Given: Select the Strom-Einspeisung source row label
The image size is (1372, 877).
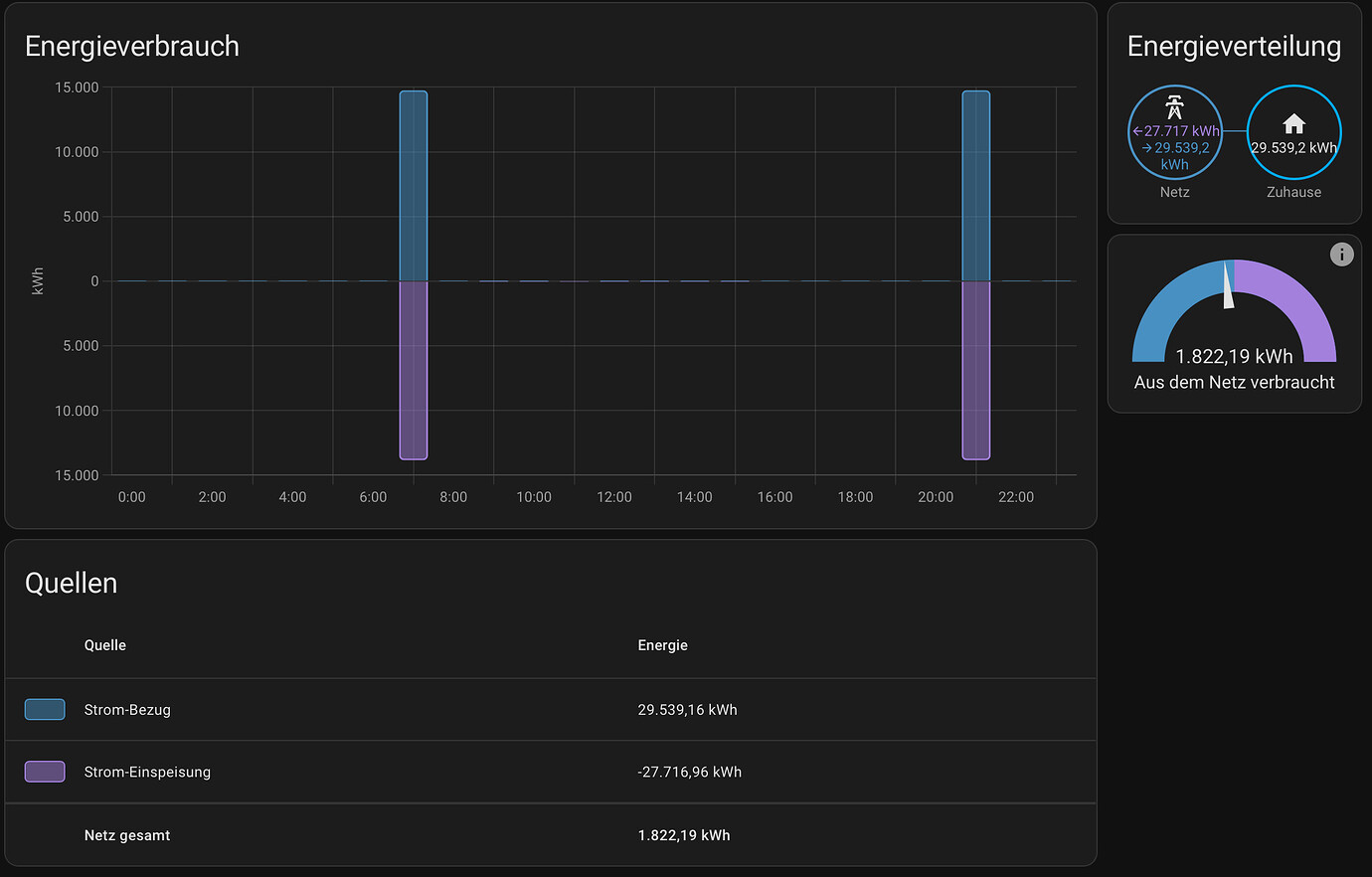Looking at the screenshot, I should click(147, 772).
